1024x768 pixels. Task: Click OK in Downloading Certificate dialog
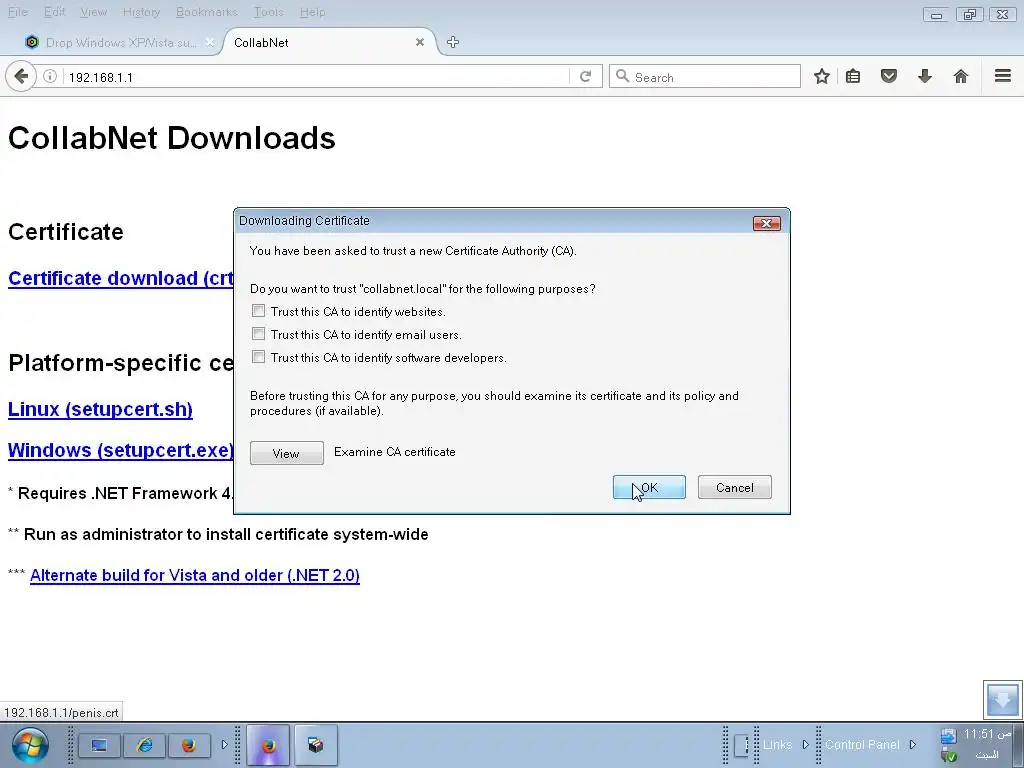(x=649, y=487)
